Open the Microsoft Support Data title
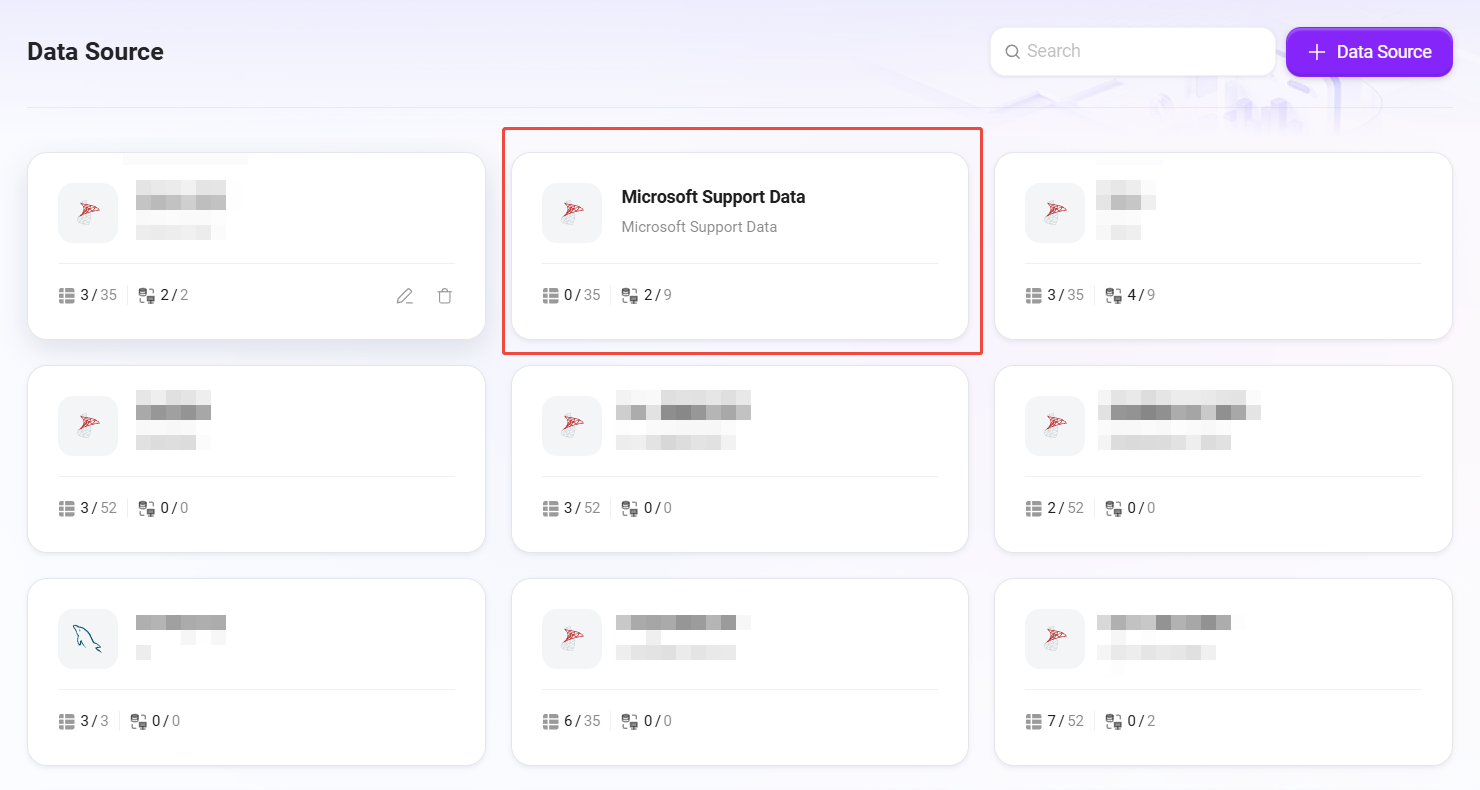Screen dimensions: 1480x790 point(713,197)
